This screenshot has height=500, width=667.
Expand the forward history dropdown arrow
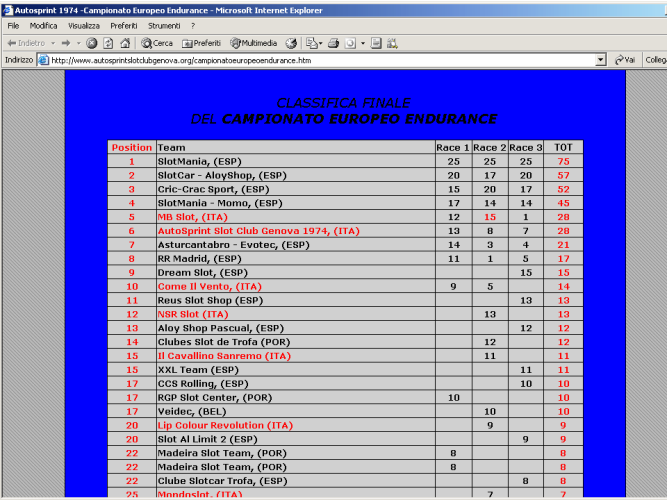[79, 43]
